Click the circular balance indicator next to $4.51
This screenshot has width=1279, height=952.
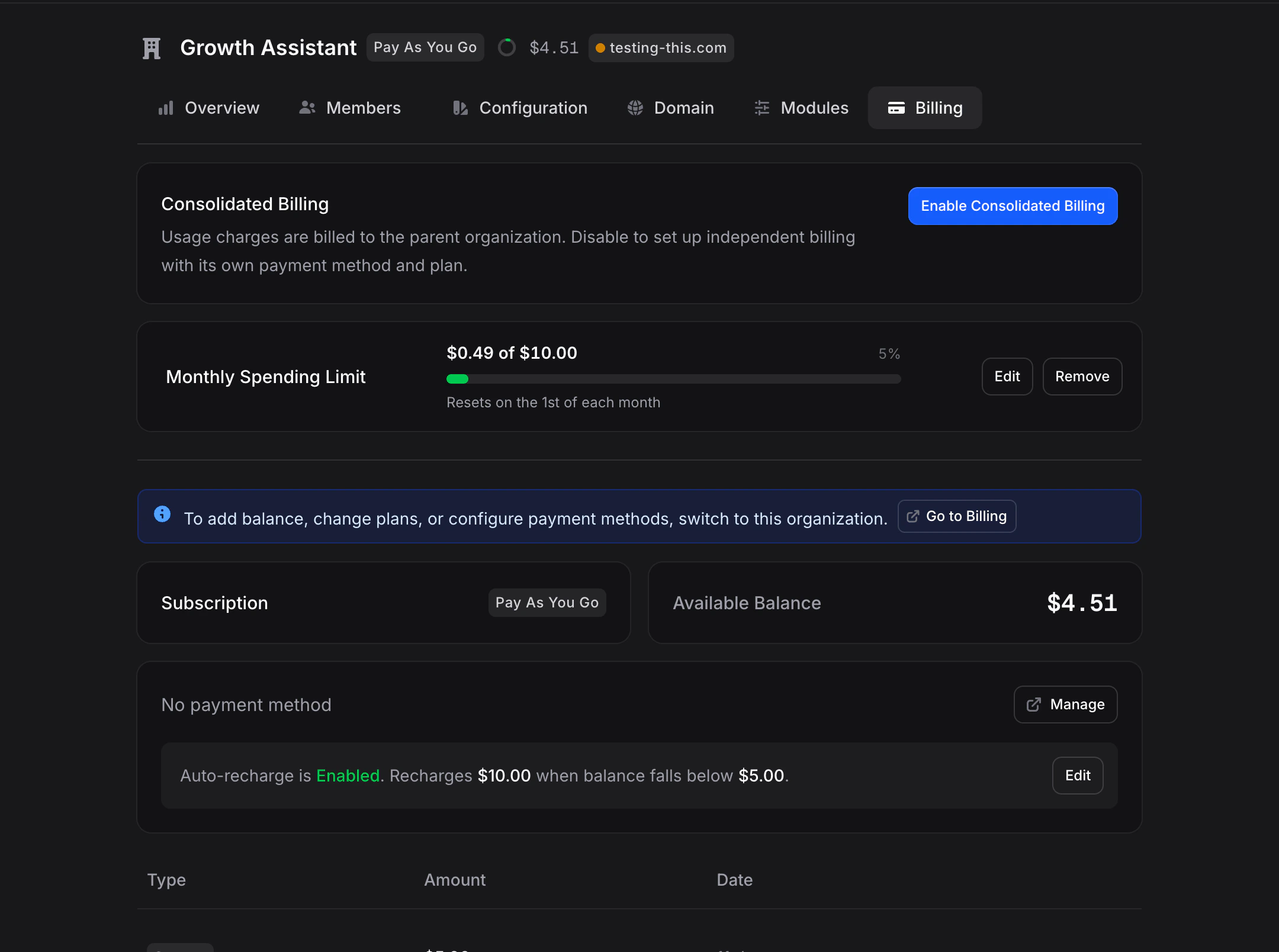pyautogui.click(x=507, y=47)
